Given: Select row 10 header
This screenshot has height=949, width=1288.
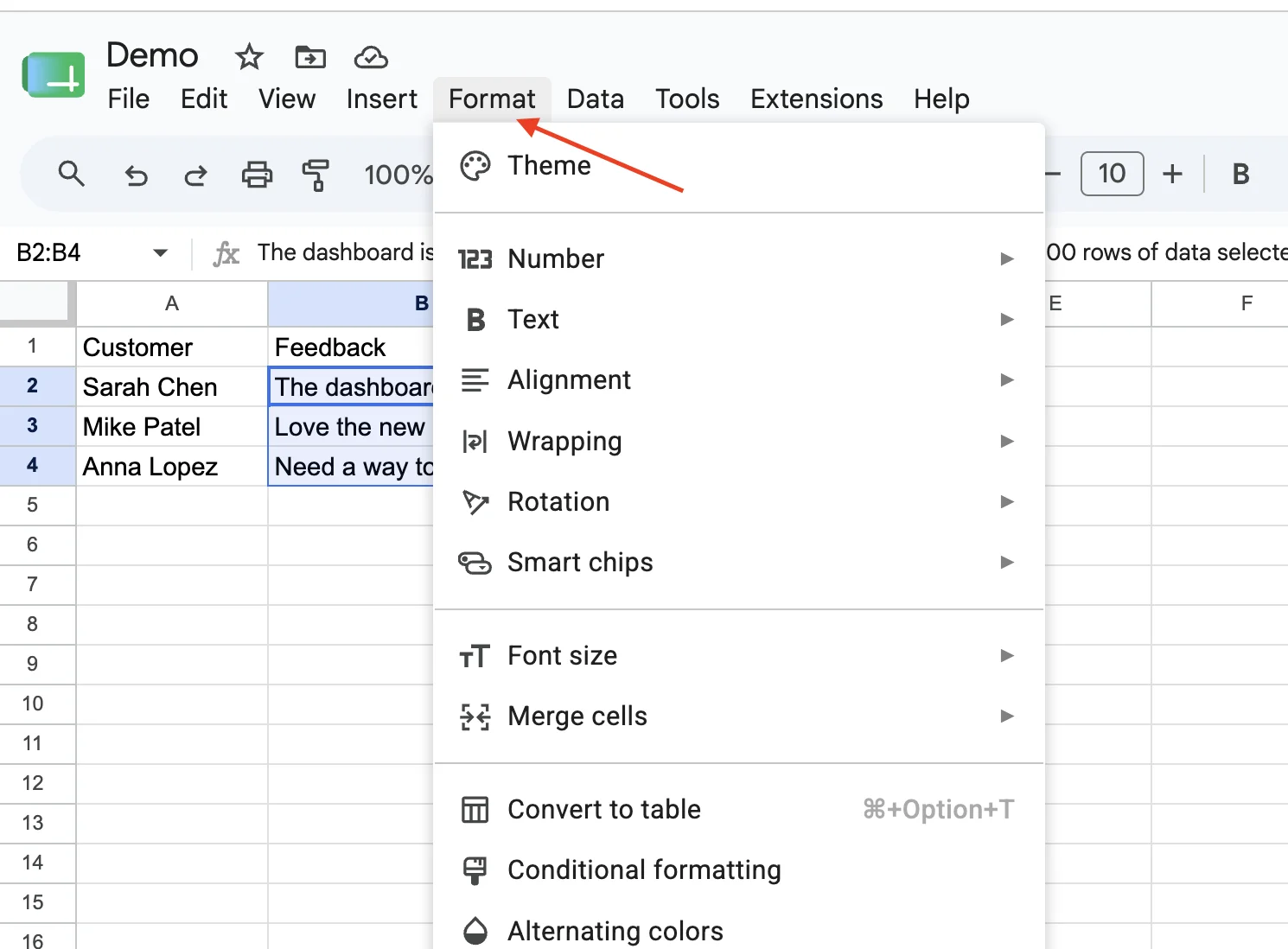Looking at the screenshot, I should 37,704.
